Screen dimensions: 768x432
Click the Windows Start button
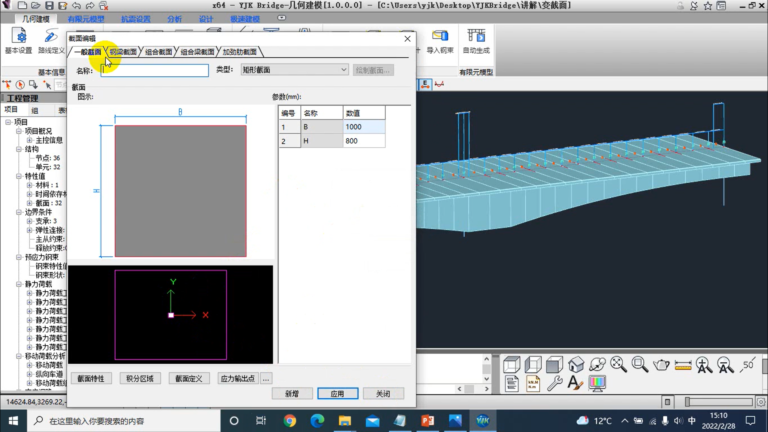pyautogui.click(x=13, y=421)
